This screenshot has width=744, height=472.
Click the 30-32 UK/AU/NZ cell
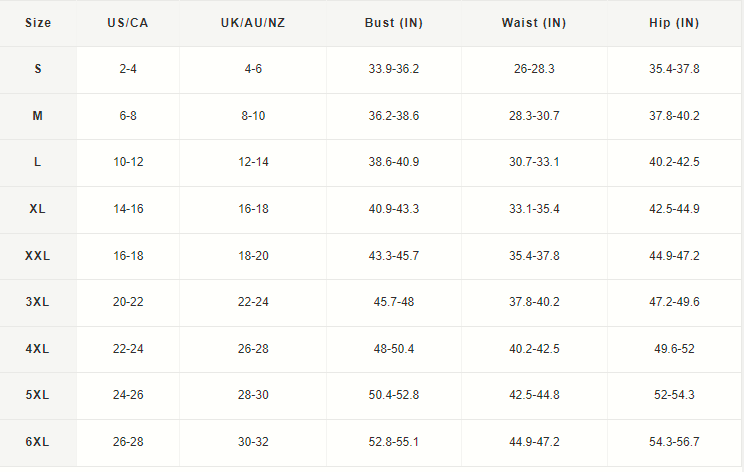pos(252,442)
